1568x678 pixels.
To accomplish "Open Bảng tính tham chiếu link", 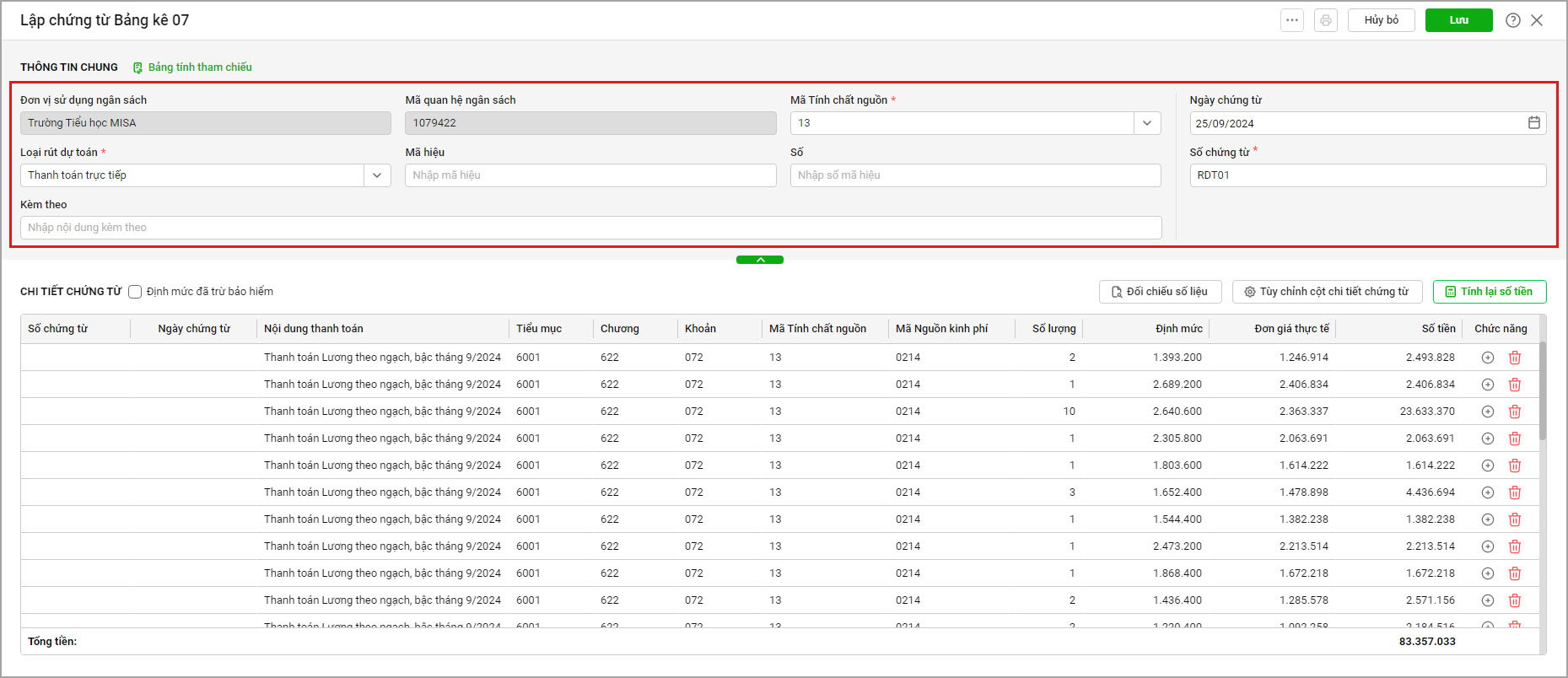I will click(x=192, y=67).
